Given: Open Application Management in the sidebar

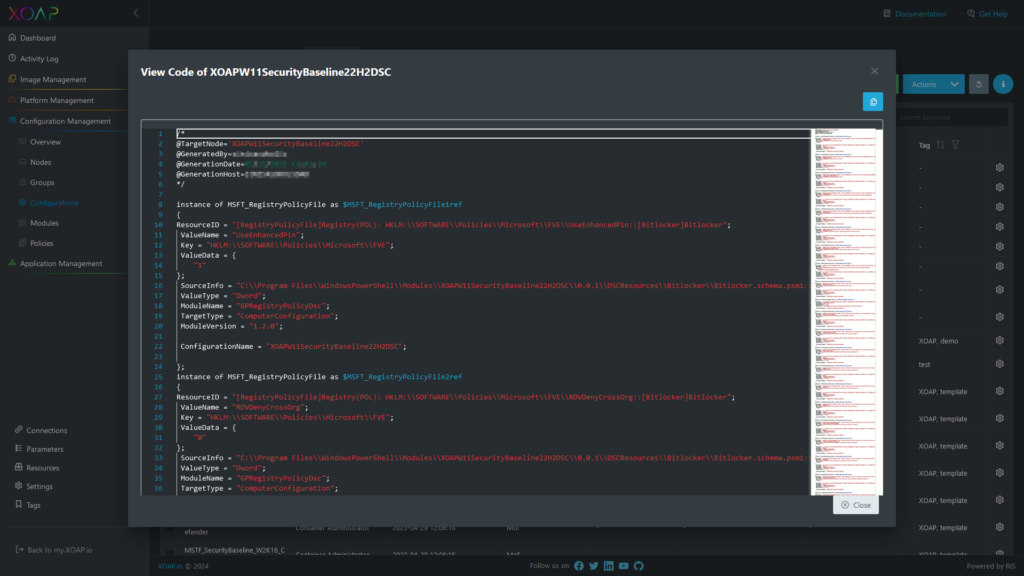Looking at the screenshot, I should [x=61, y=264].
